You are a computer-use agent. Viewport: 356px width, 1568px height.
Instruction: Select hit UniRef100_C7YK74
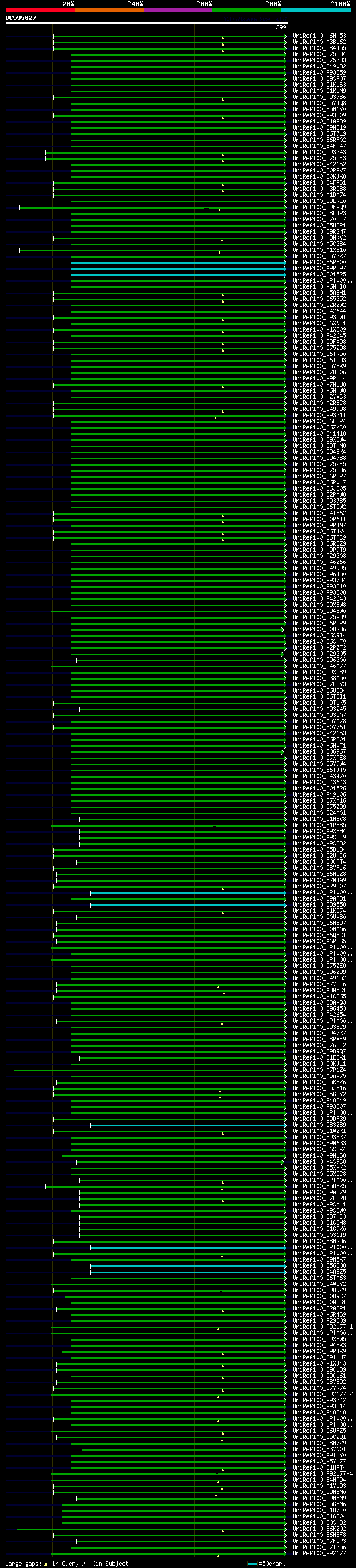point(319,1388)
